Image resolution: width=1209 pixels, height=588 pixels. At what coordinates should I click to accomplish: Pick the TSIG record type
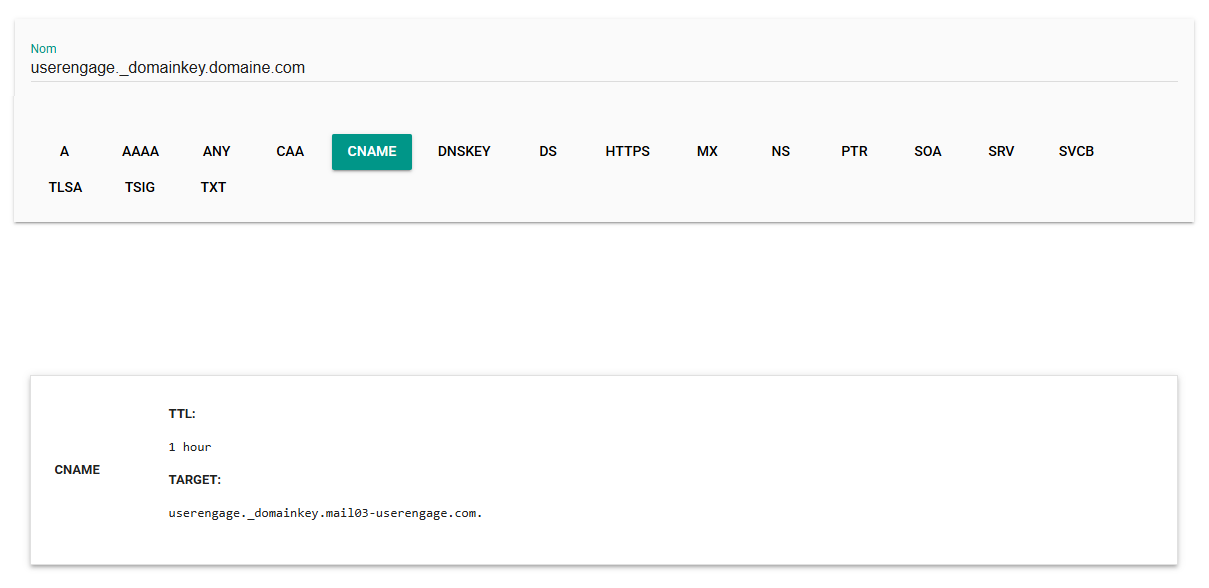pos(140,187)
